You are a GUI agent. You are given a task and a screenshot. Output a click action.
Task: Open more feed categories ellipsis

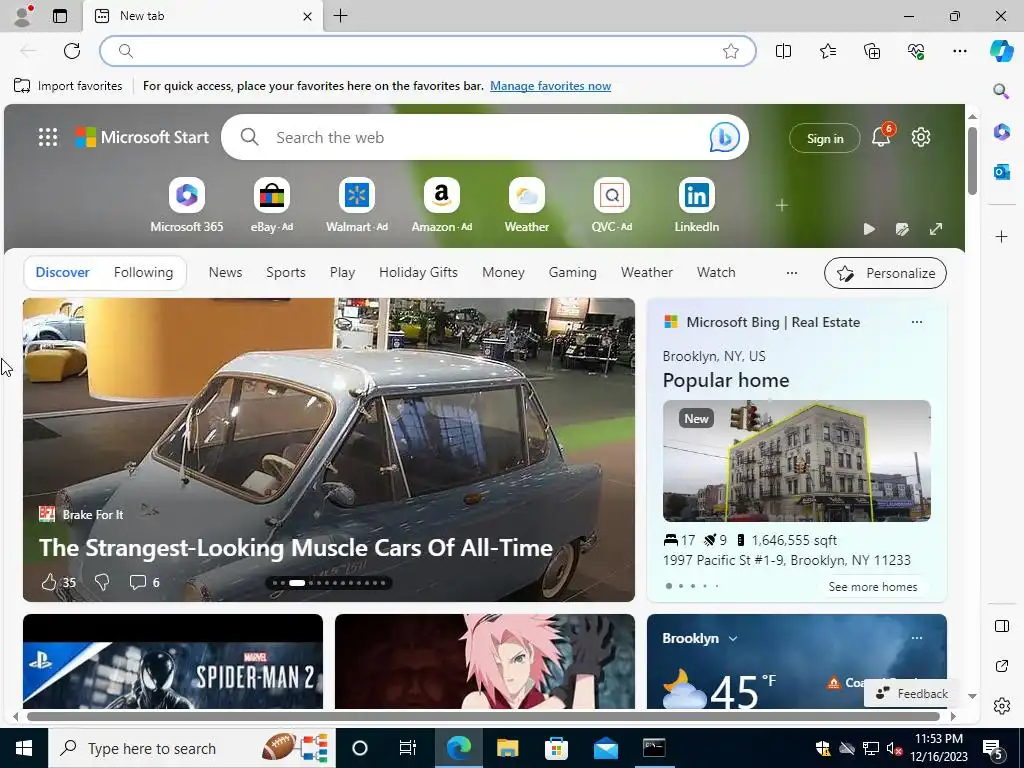(x=792, y=273)
